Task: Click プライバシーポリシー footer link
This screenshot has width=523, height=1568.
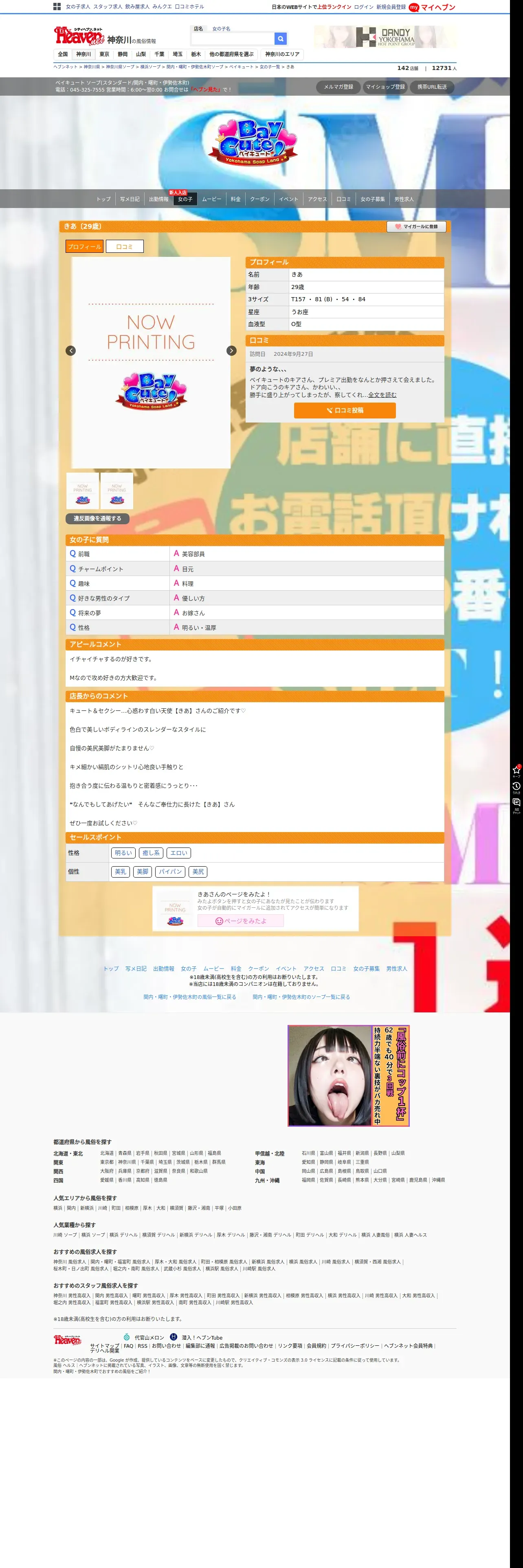Action: [x=355, y=1346]
